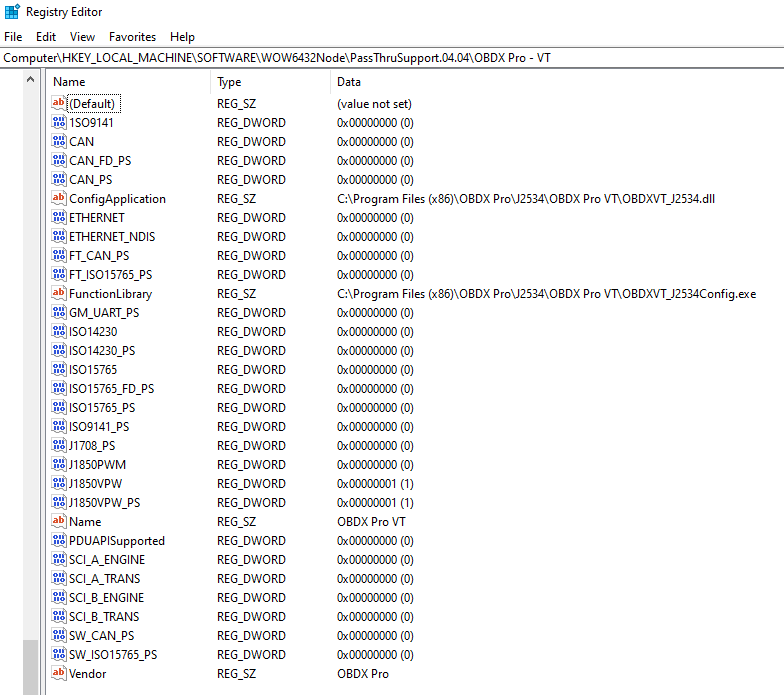
Task: Open the Edit menu
Action: (46, 37)
